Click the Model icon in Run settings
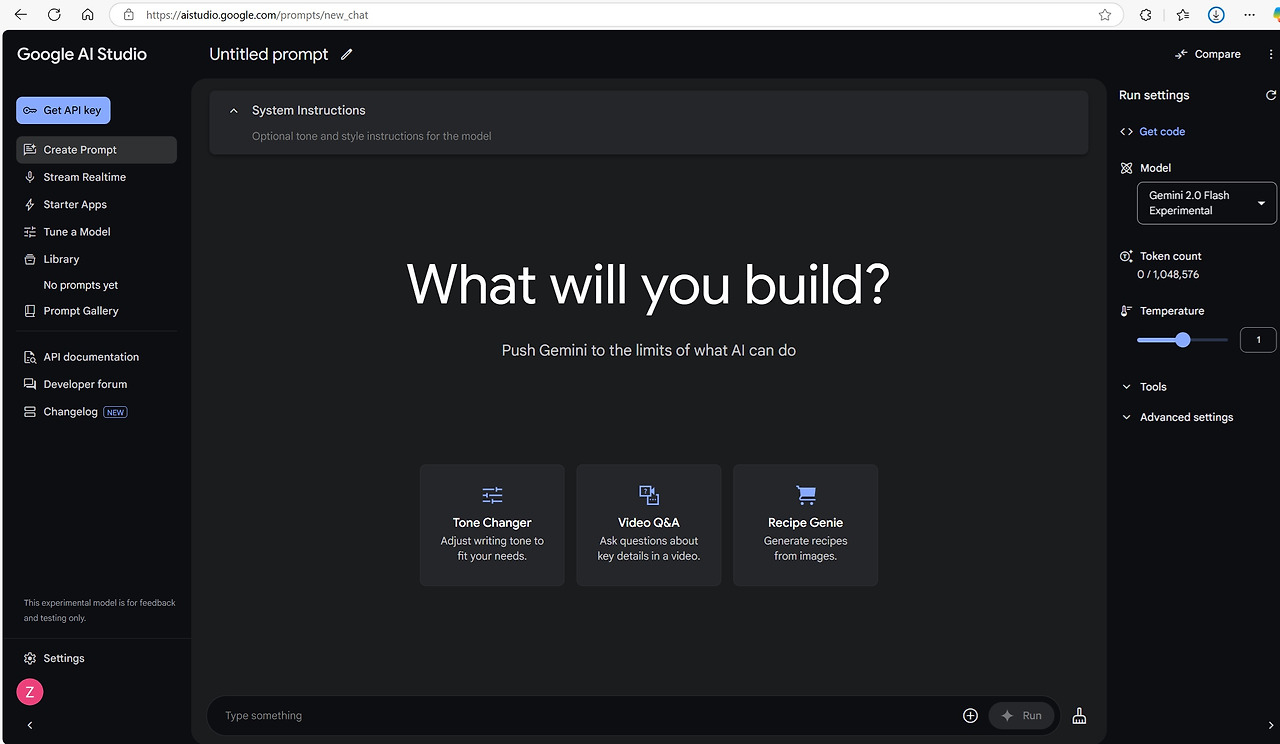The height and width of the screenshot is (744, 1280). click(x=1127, y=168)
